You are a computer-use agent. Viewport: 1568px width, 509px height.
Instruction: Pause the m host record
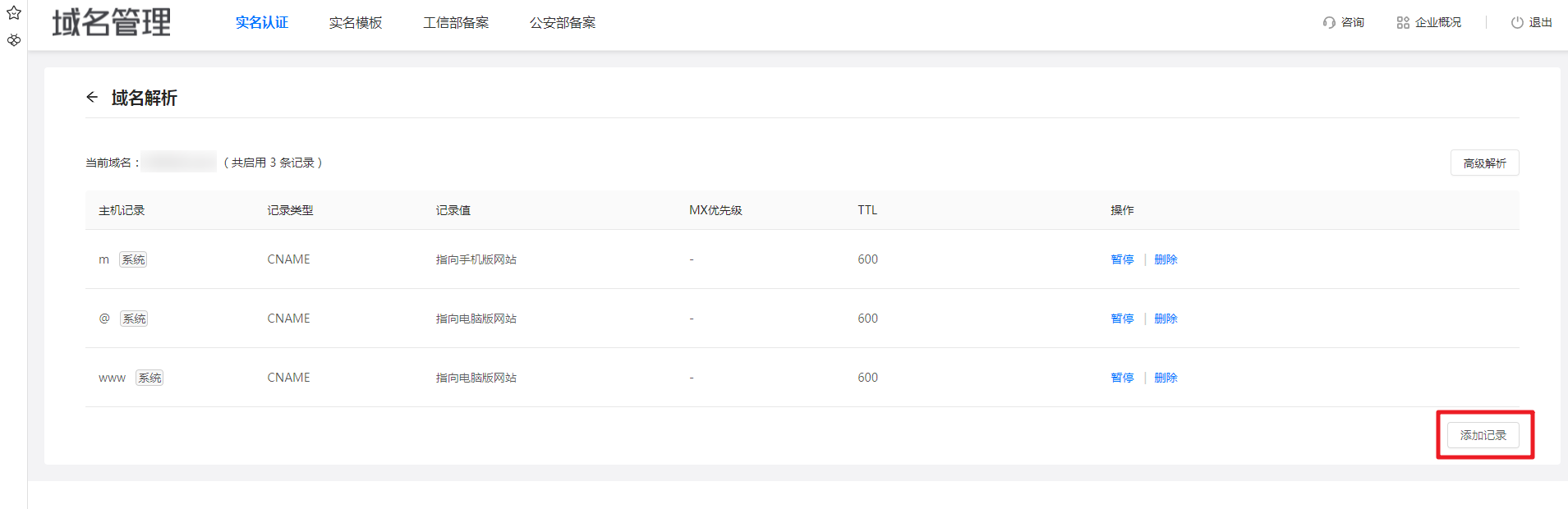(1122, 259)
